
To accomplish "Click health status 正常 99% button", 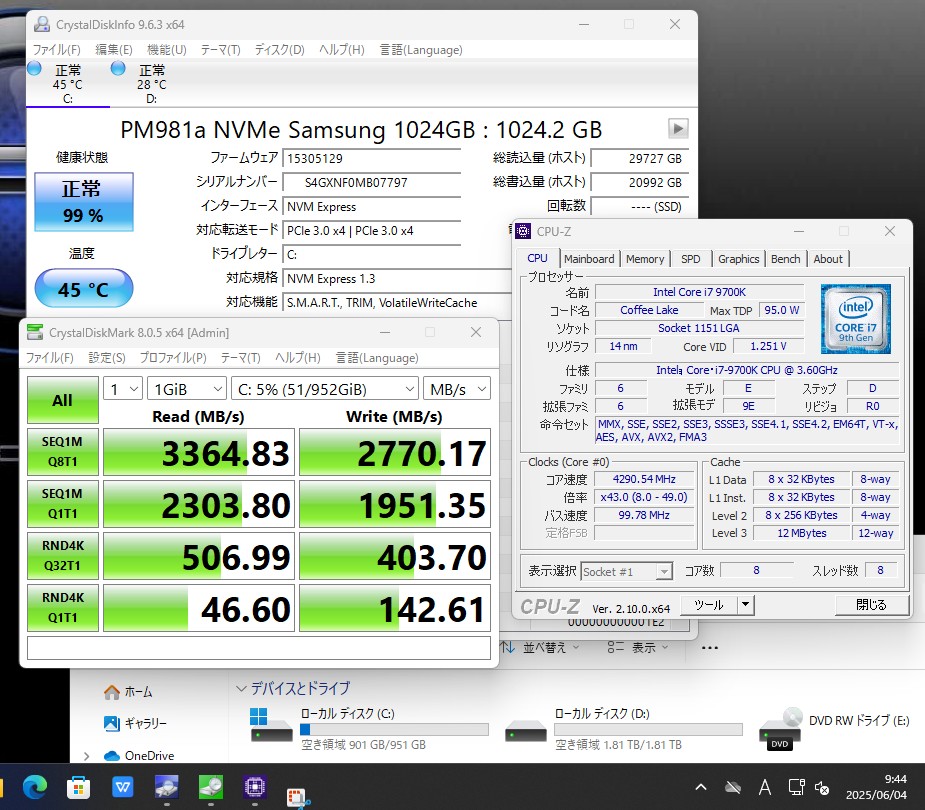I will (x=84, y=202).
